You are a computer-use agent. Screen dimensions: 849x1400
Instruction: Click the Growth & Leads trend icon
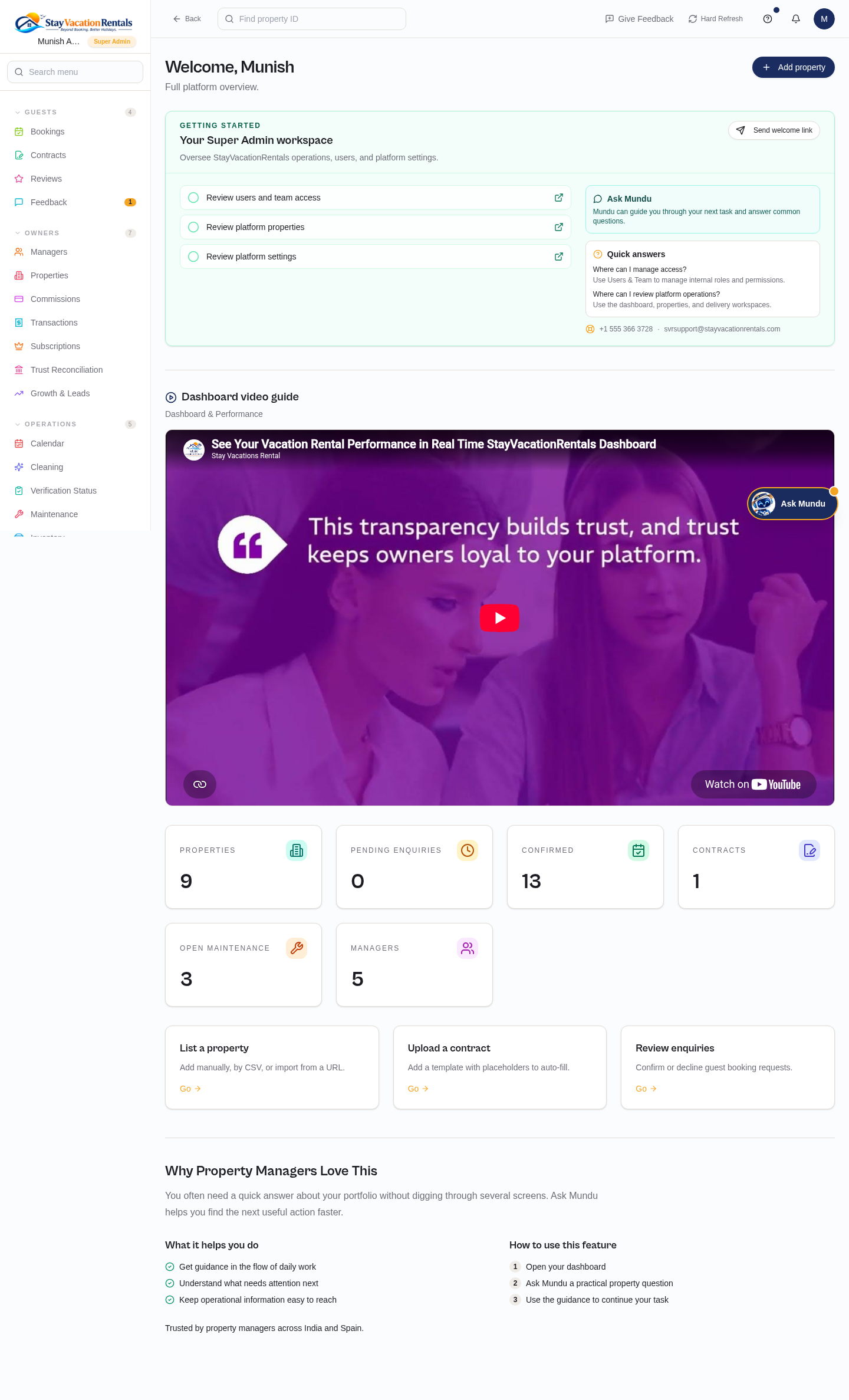(19, 393)
